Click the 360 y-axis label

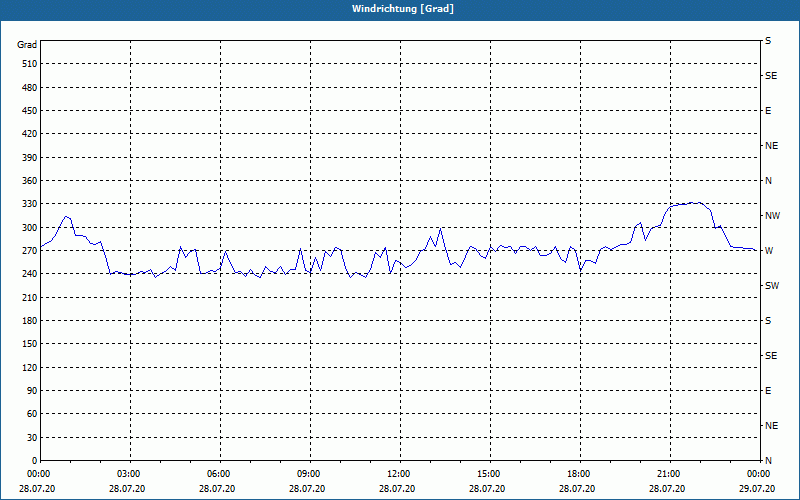click(30, 181)
